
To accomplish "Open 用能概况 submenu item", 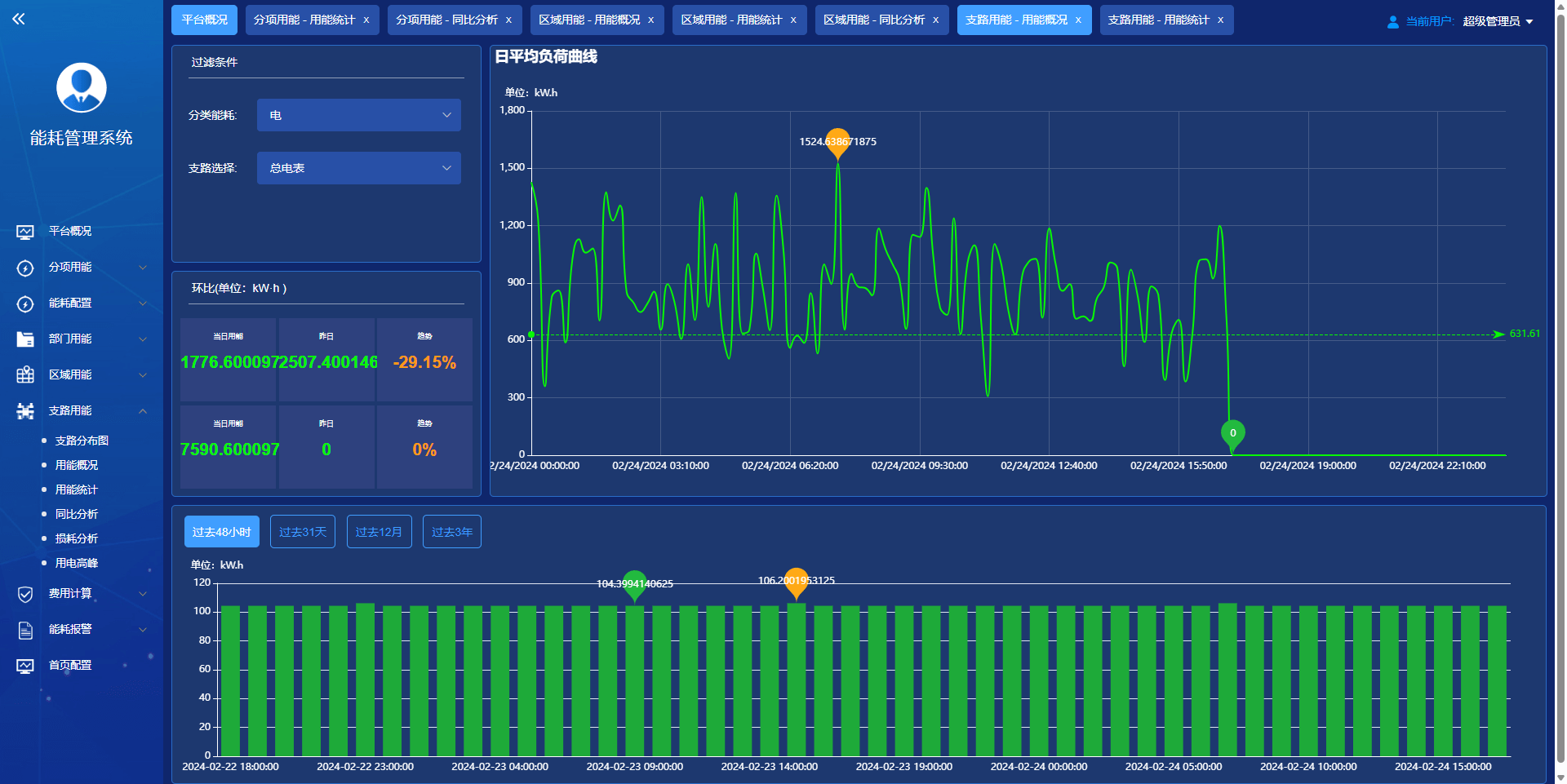I will click(77, 465).
